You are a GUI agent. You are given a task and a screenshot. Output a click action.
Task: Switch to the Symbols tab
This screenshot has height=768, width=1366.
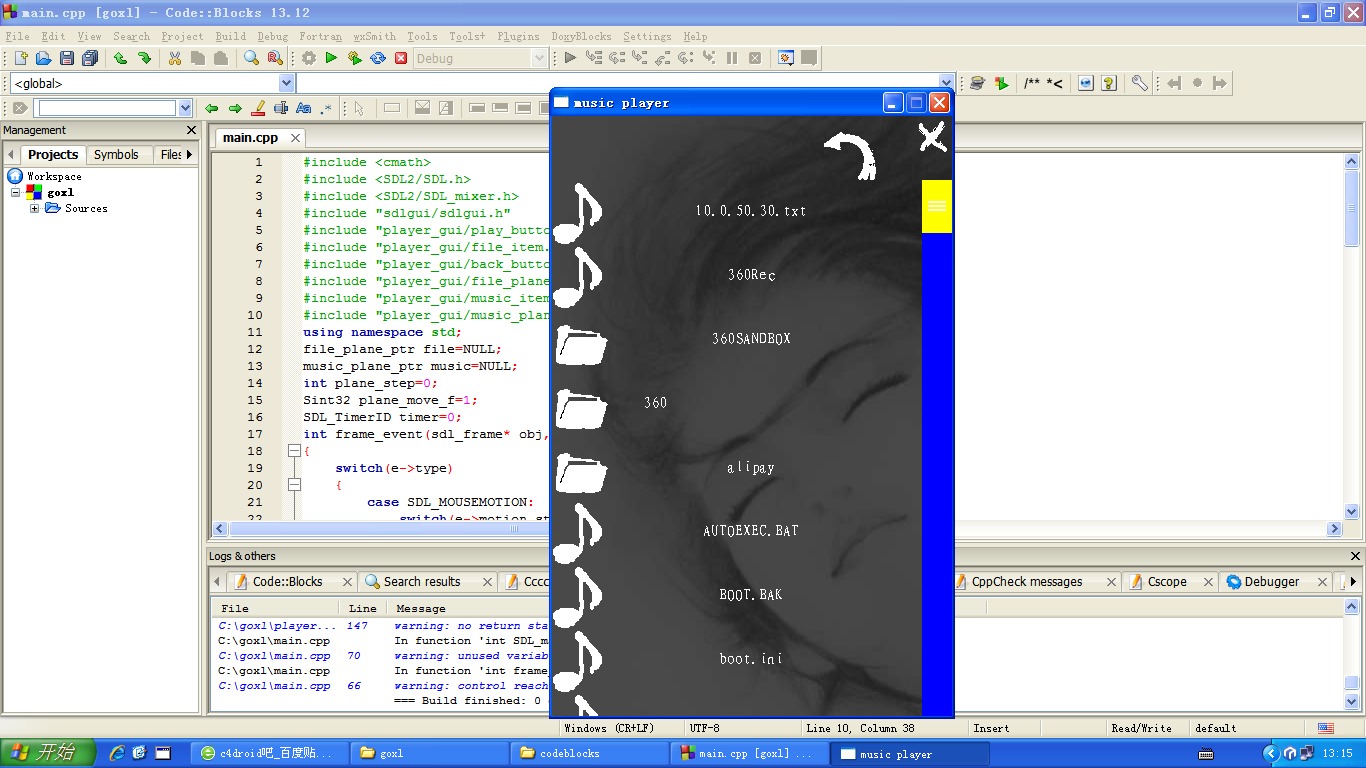coord(116,155)
